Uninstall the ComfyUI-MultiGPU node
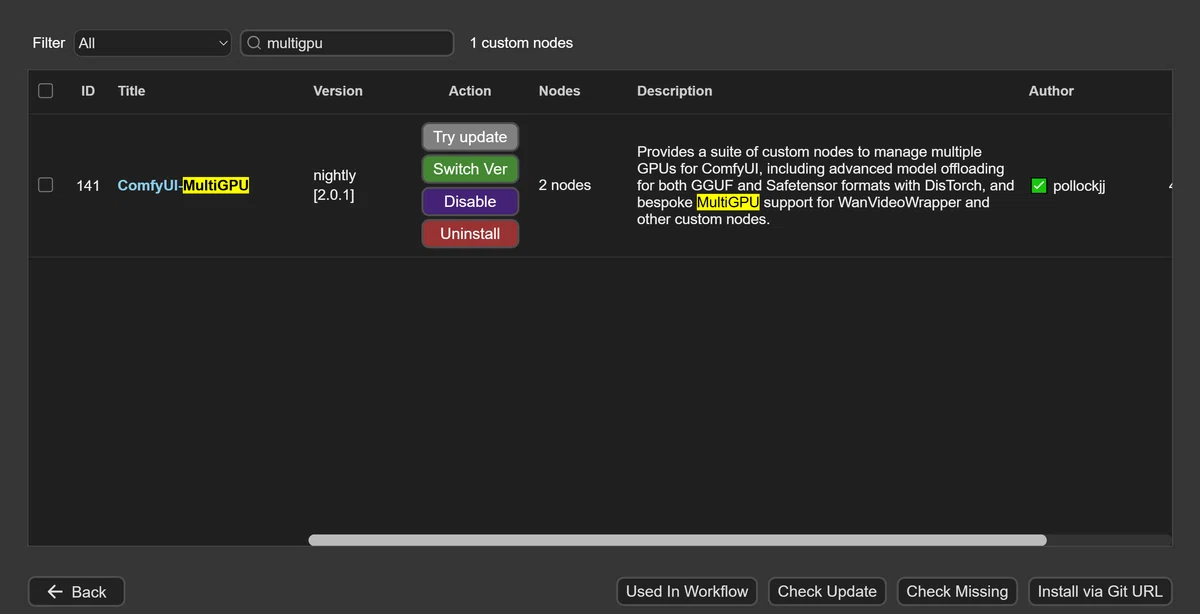The image size is (1200, 614). click(x=470, y=233)
